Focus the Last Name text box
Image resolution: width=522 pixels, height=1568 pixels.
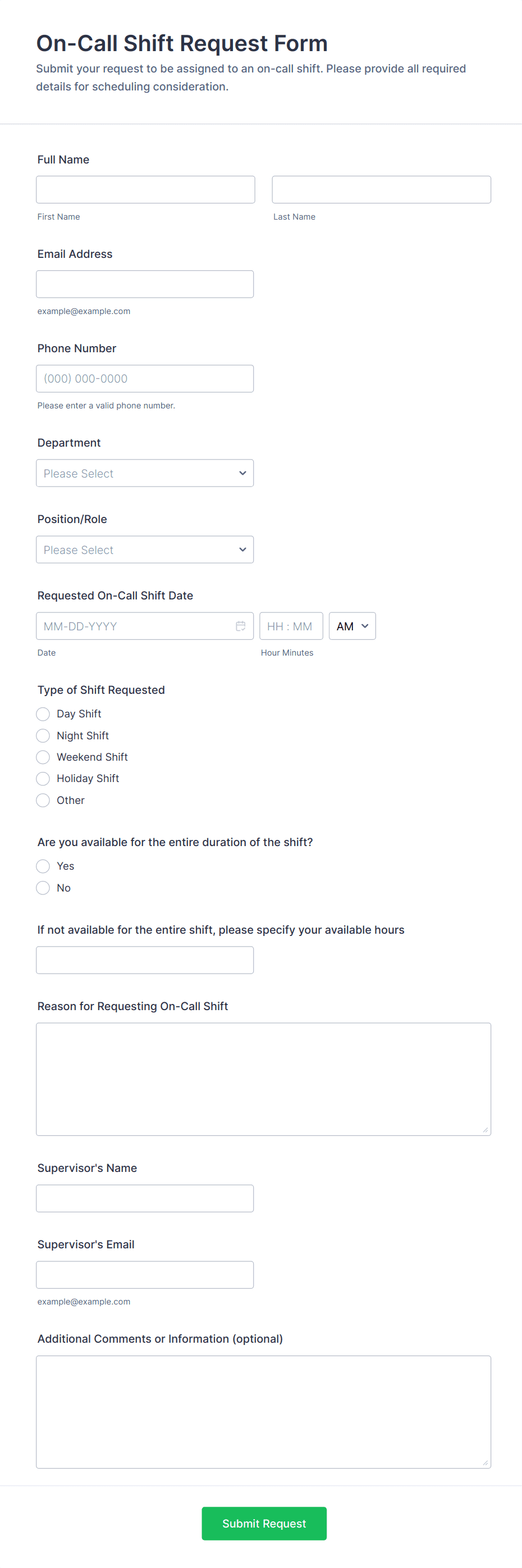[381, 189]
